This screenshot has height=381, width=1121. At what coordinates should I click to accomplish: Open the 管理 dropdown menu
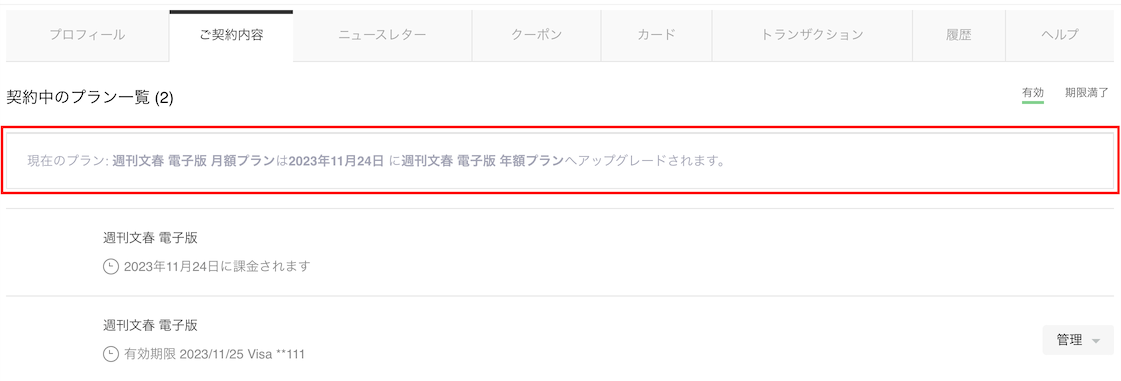(x=1078, y=340)
